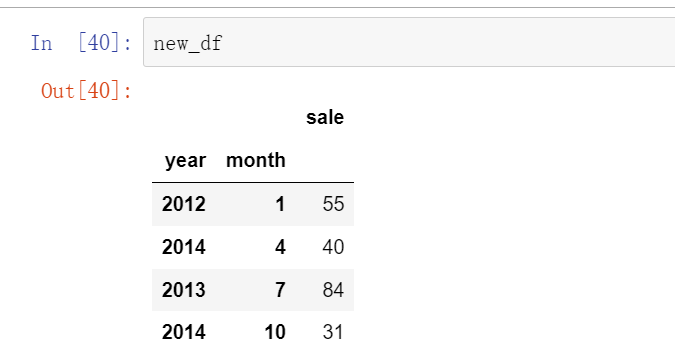Click the sale column header
Screen dimensions: 675x362
coord(325,118)
